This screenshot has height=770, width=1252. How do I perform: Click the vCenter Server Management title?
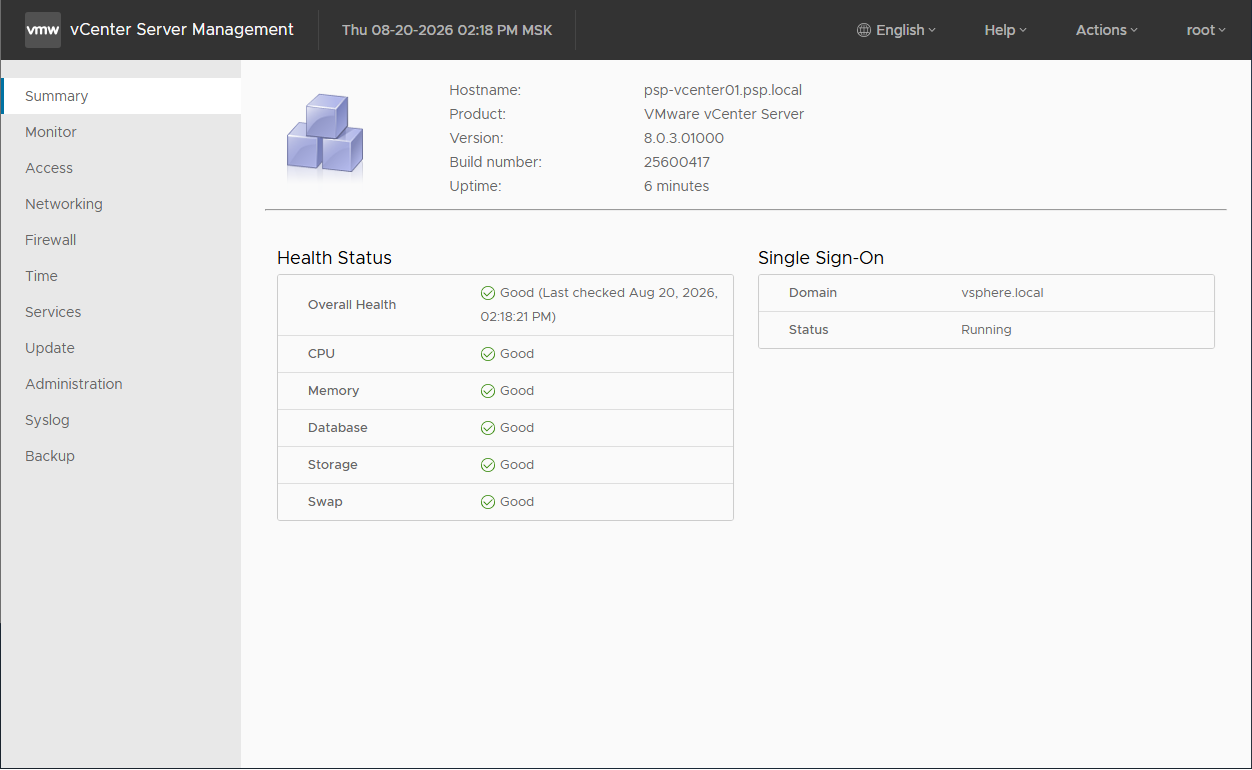pos(182,29)
